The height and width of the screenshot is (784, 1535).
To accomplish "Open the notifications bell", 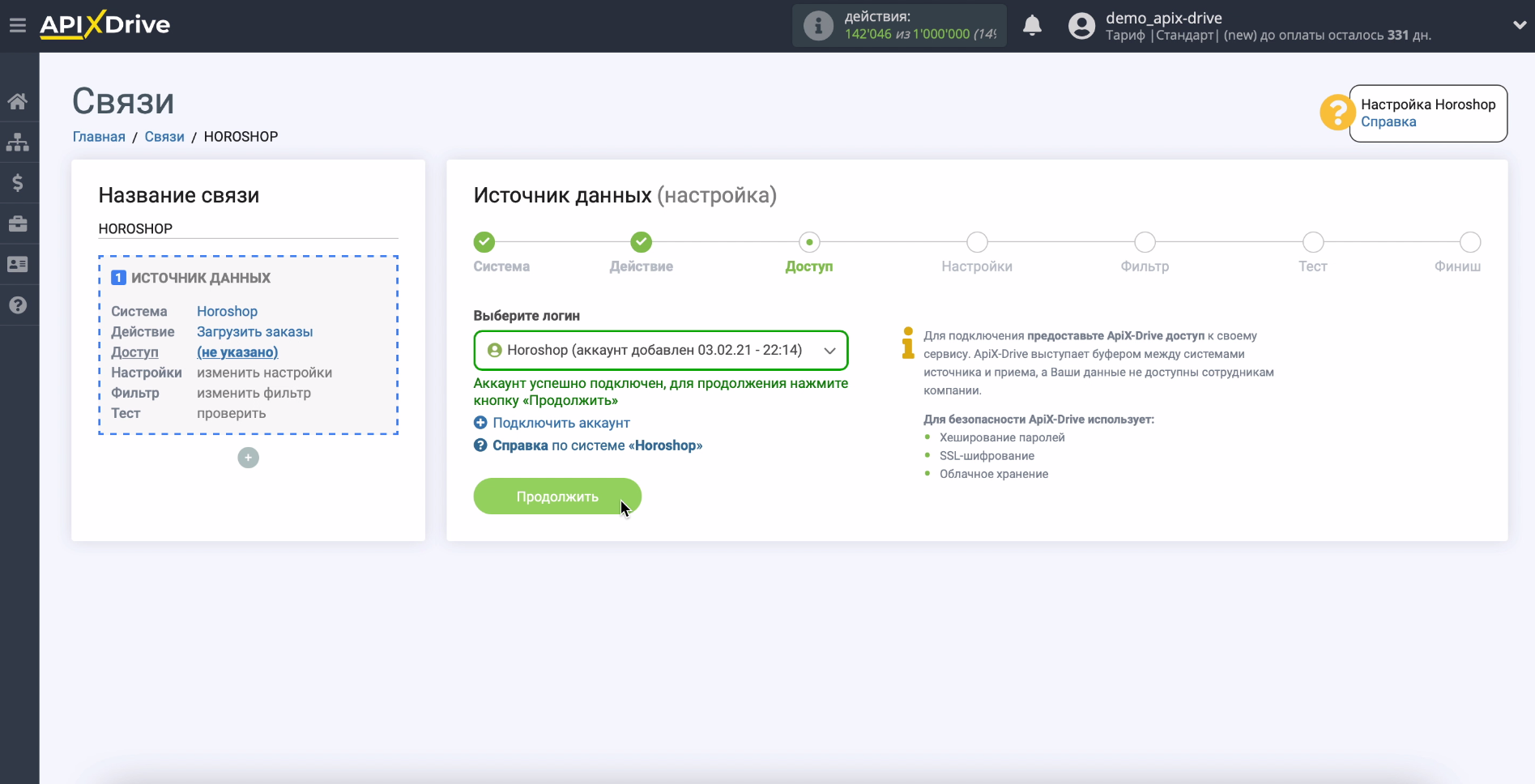I will [1032, 26].
